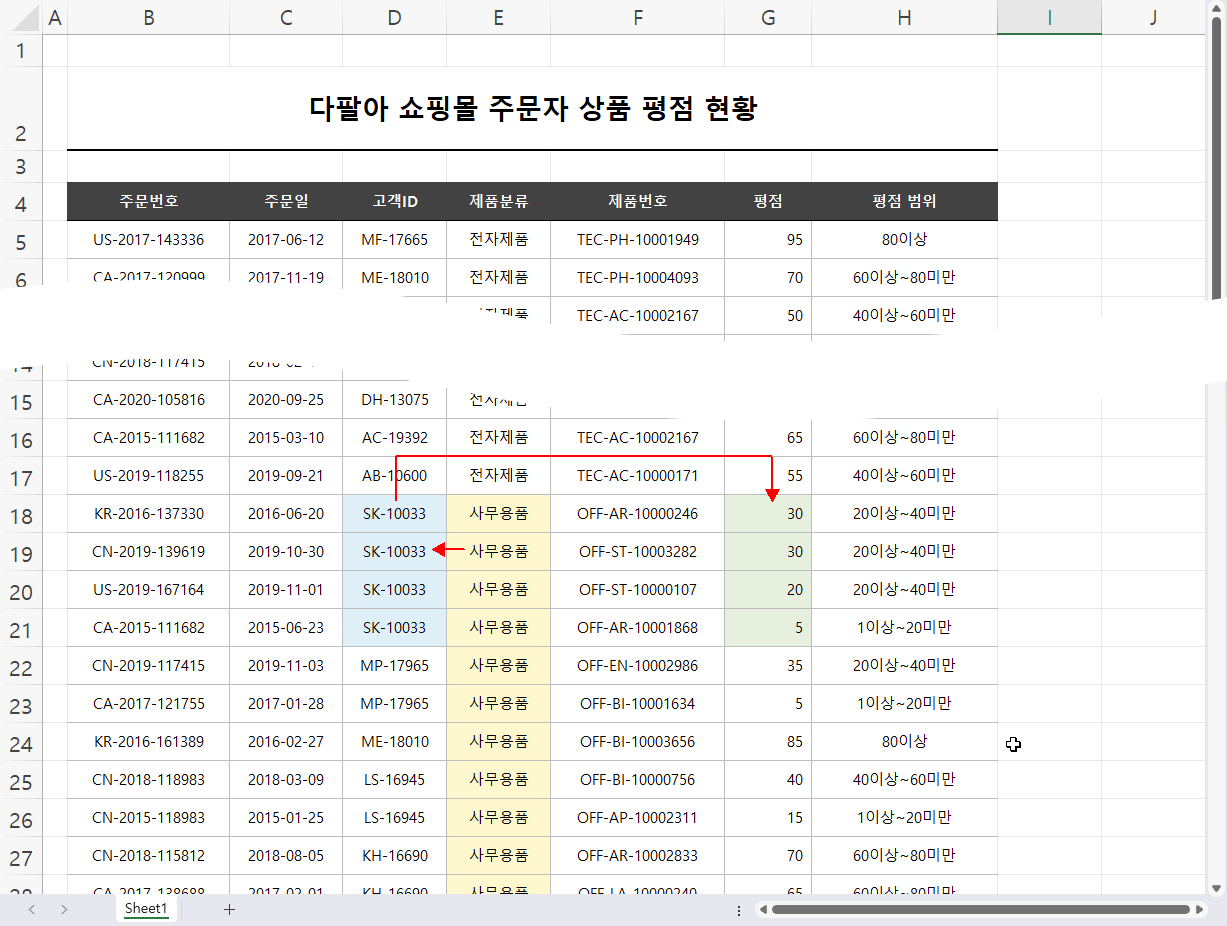Image resolution: width=1227 pixels, height=926 pixels.
Task: Select '80이상' in the OFF-BI-10003656 row
Action: click(904, 742)
